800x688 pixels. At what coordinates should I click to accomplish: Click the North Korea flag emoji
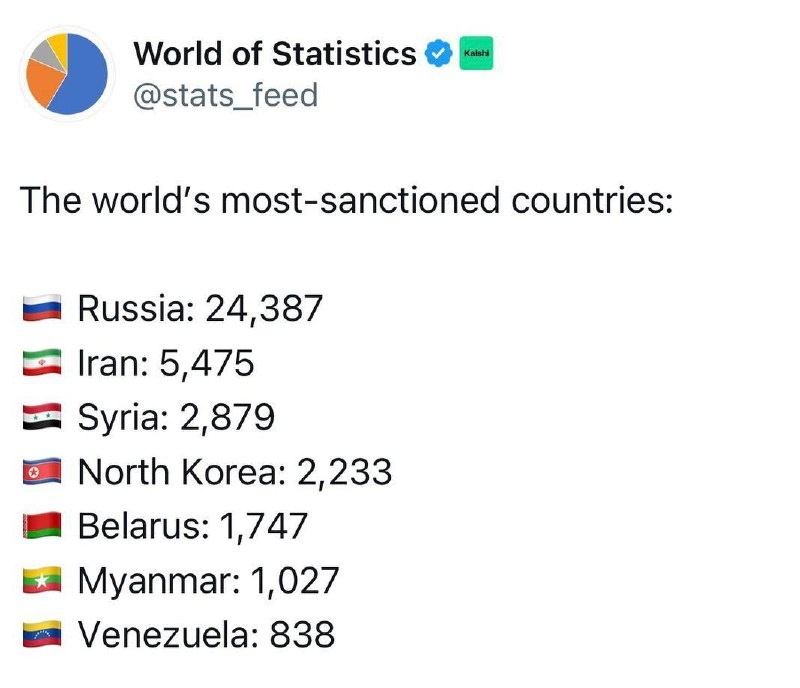click(43, 472)
